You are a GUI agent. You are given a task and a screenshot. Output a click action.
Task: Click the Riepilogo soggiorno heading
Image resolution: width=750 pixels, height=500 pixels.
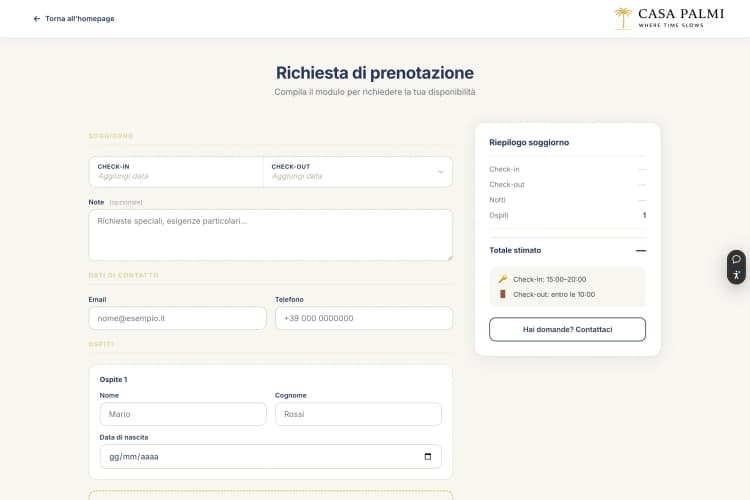coord(529,142)
